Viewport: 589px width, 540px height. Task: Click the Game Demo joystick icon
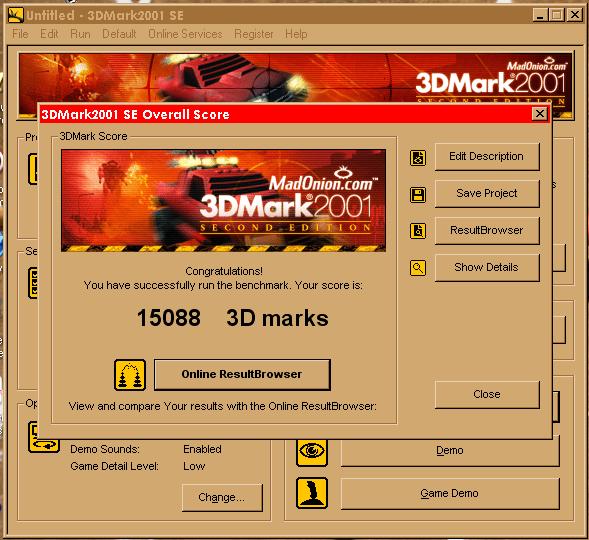[x=311, y=493]
